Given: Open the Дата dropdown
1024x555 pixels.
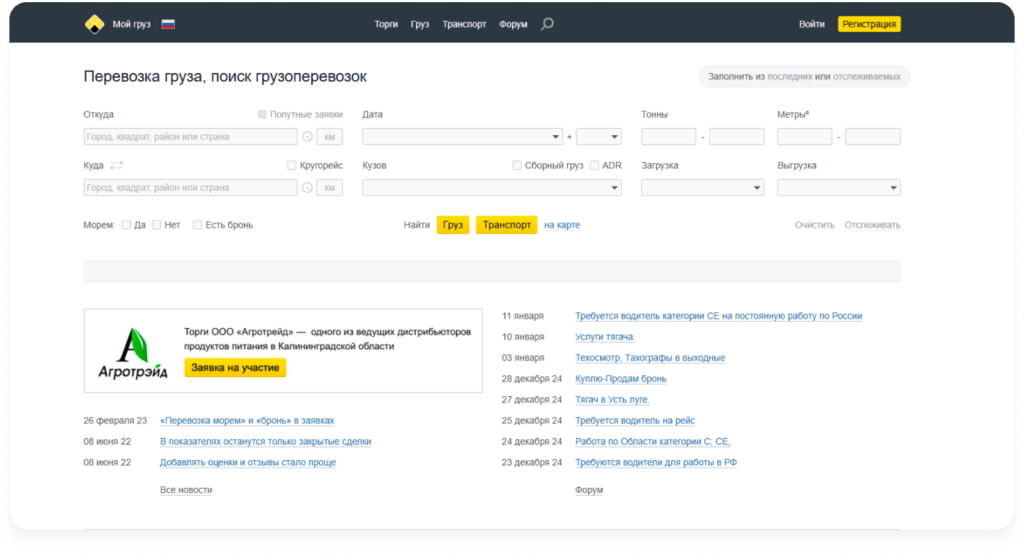Looking at the screenshot, I should point(462,137).
